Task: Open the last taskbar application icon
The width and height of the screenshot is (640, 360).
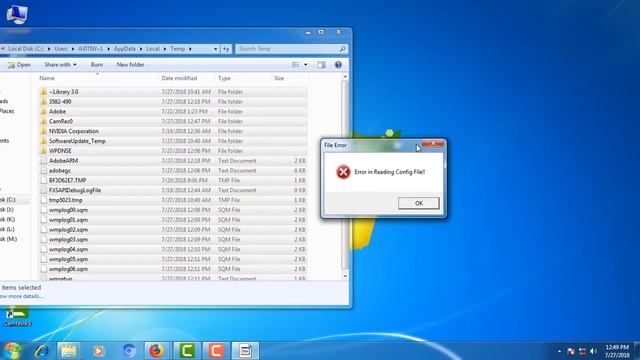Action: 245,351
